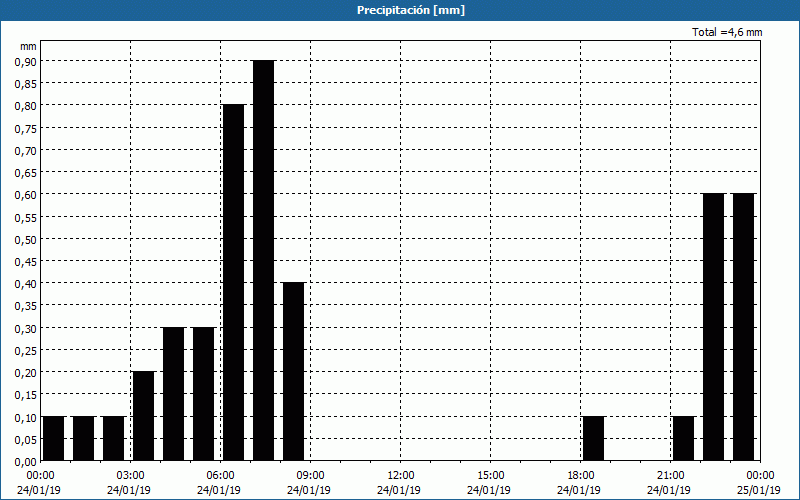Image resolution: width=800 pixels, height=500 pixels.
Task: Select the 12:00 time label
Action: pos(401,476)
